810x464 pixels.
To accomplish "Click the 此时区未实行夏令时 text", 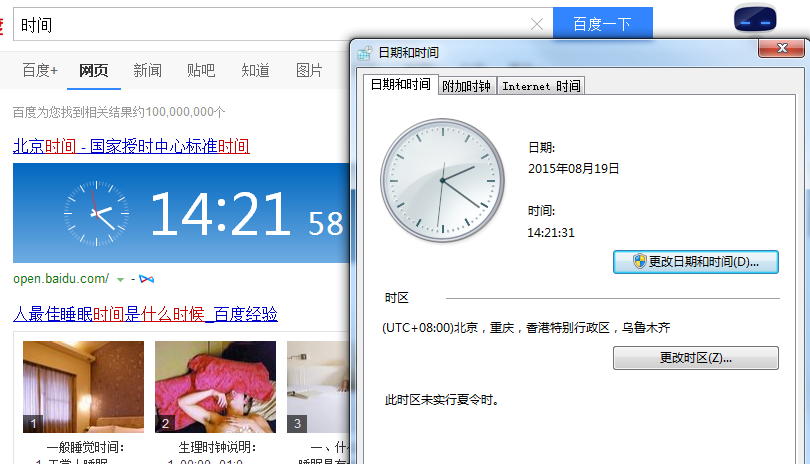I will (x=442, y=400).
